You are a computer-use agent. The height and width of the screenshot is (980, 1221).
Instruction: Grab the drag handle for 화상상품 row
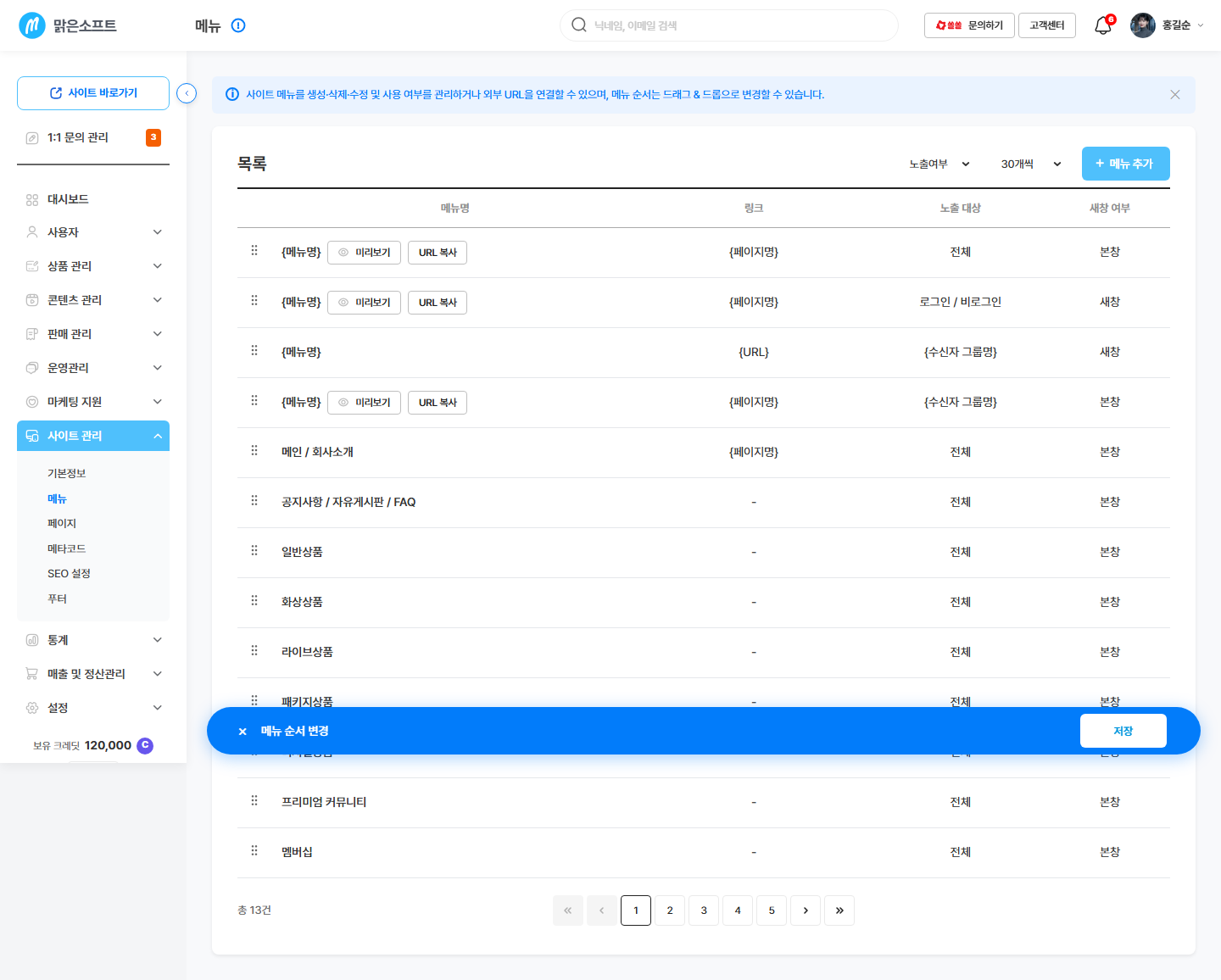pos(254,601)
